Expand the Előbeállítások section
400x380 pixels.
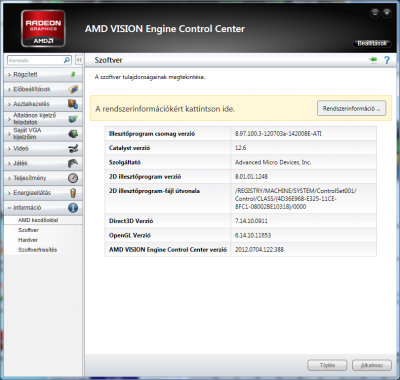click(43, 89)
